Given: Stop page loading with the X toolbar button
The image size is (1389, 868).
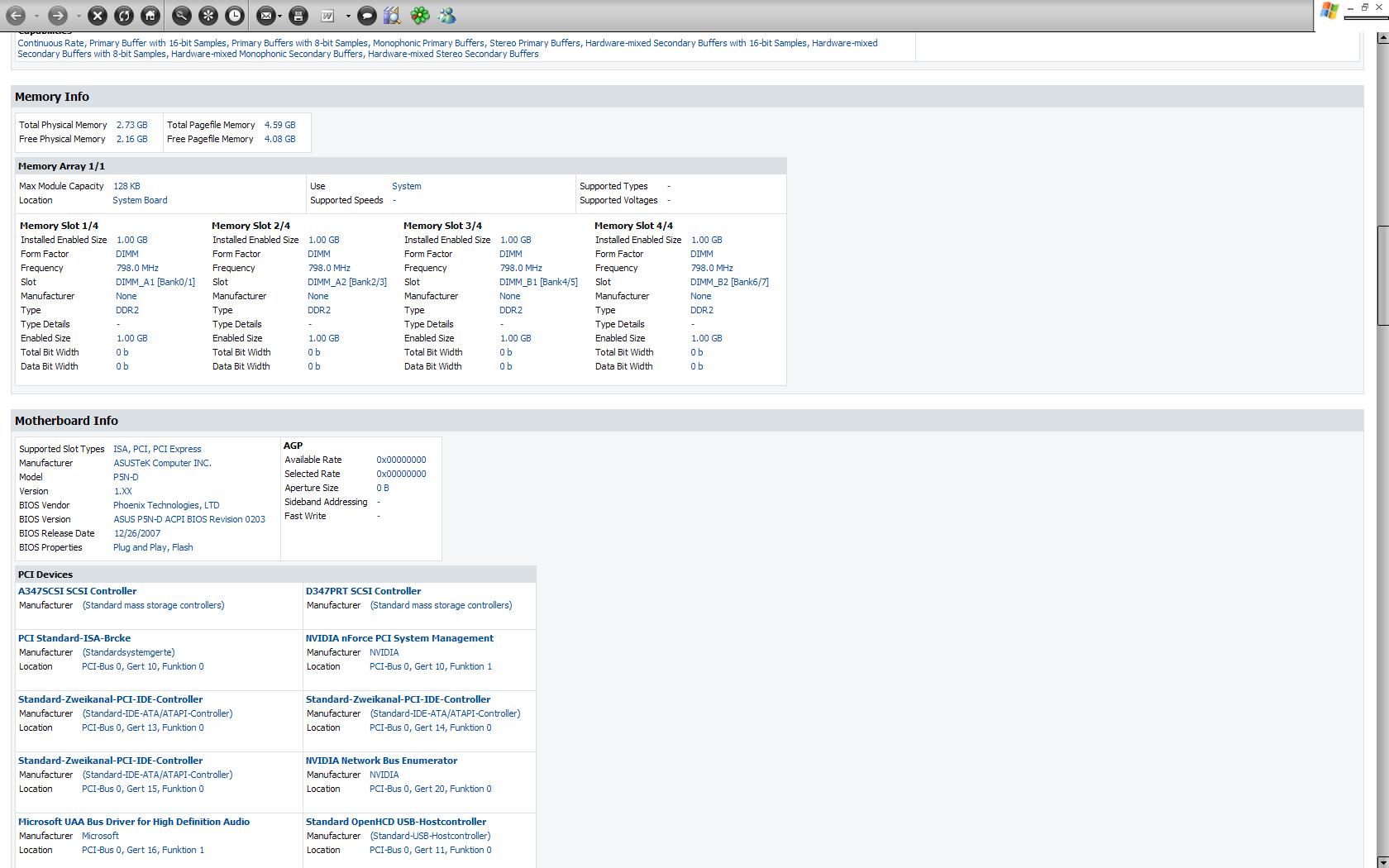Looking at the screenshot, I should tap(98, 15).
